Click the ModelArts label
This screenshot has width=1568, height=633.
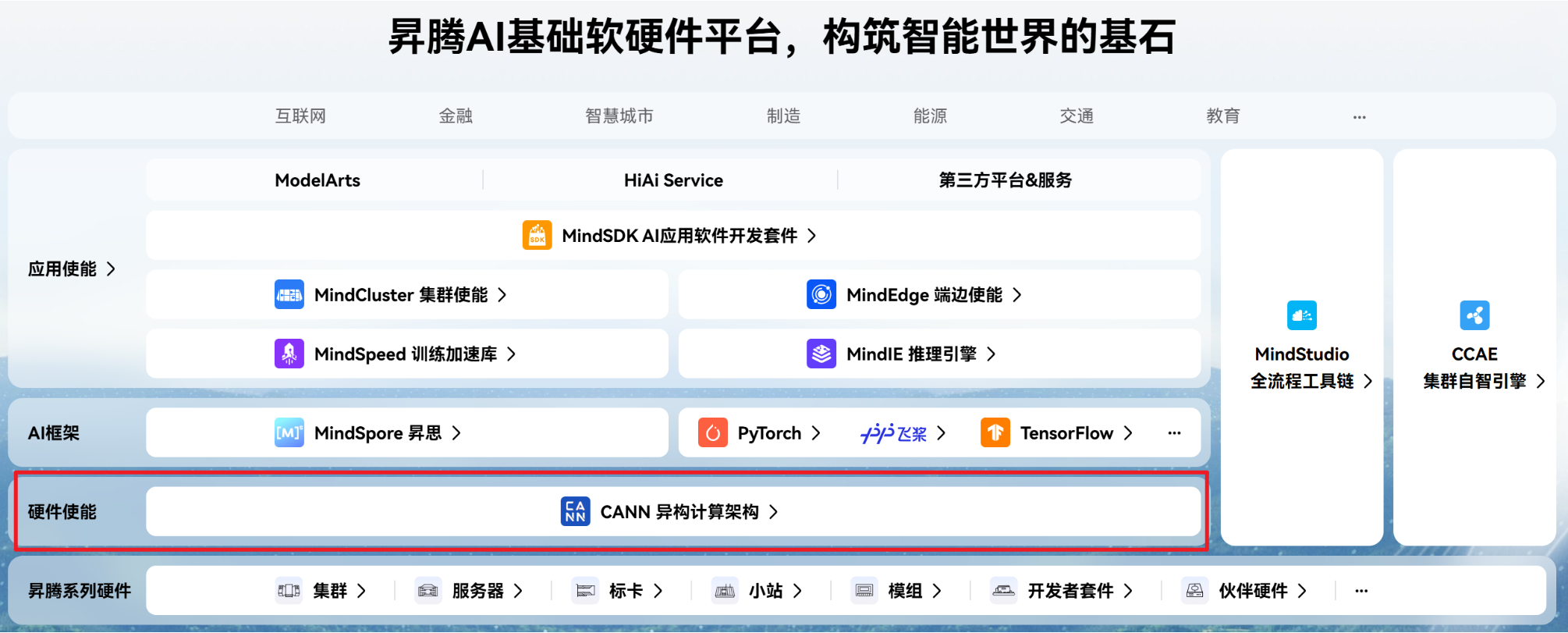(318, 180)
